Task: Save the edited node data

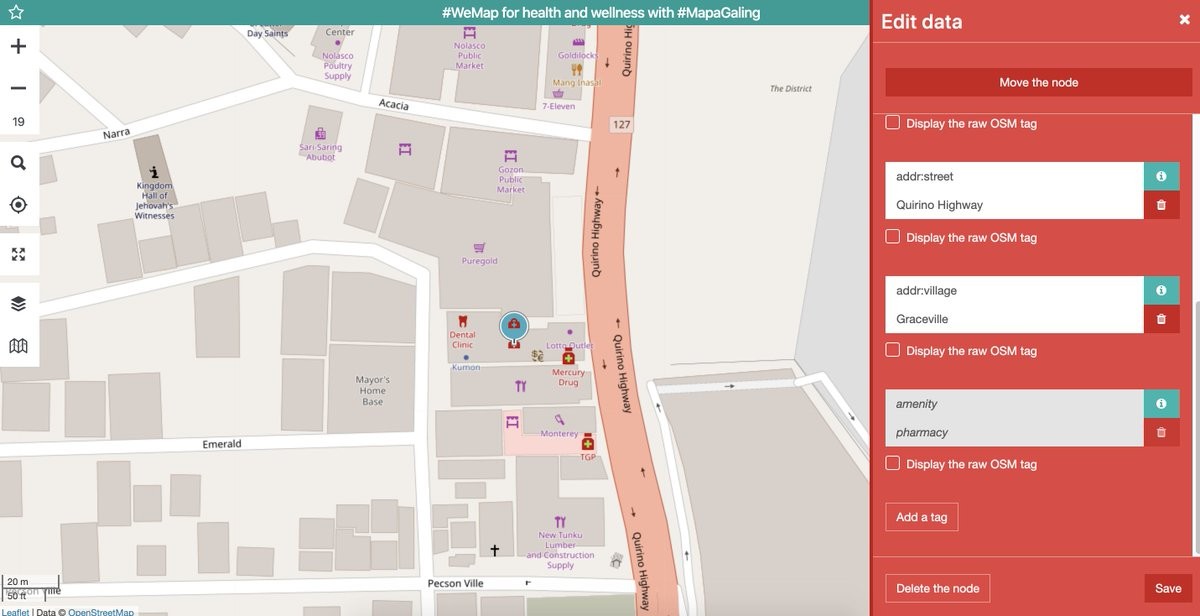Action: point(1167,588)
